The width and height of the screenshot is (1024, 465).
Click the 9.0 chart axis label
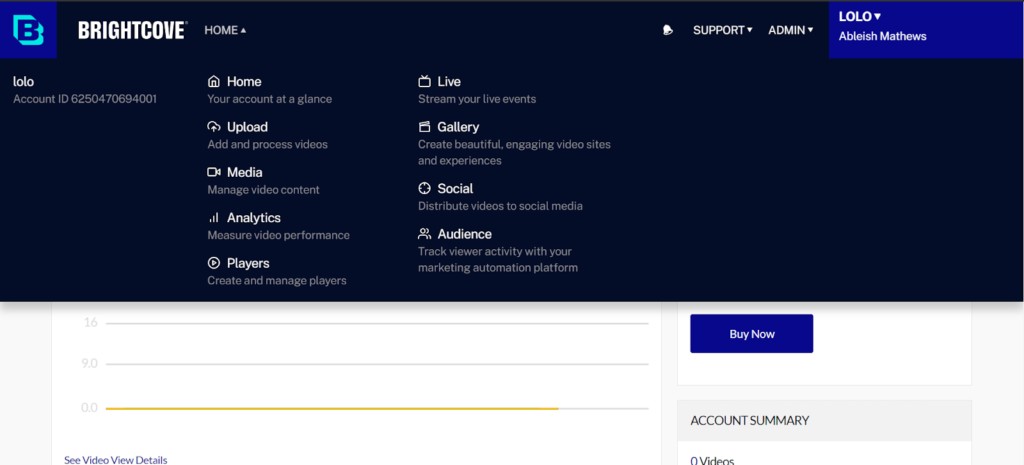click(89, 364)
